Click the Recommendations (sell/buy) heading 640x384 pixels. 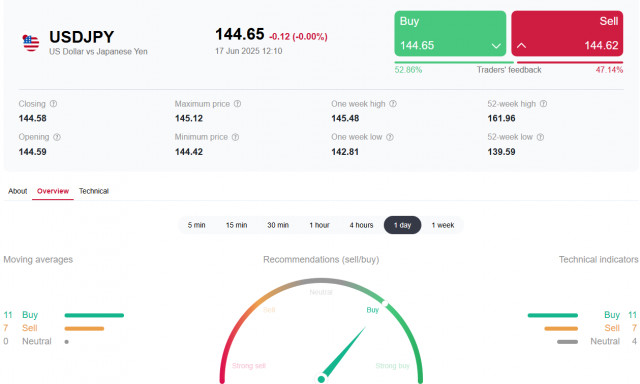[x=321, y=260]
